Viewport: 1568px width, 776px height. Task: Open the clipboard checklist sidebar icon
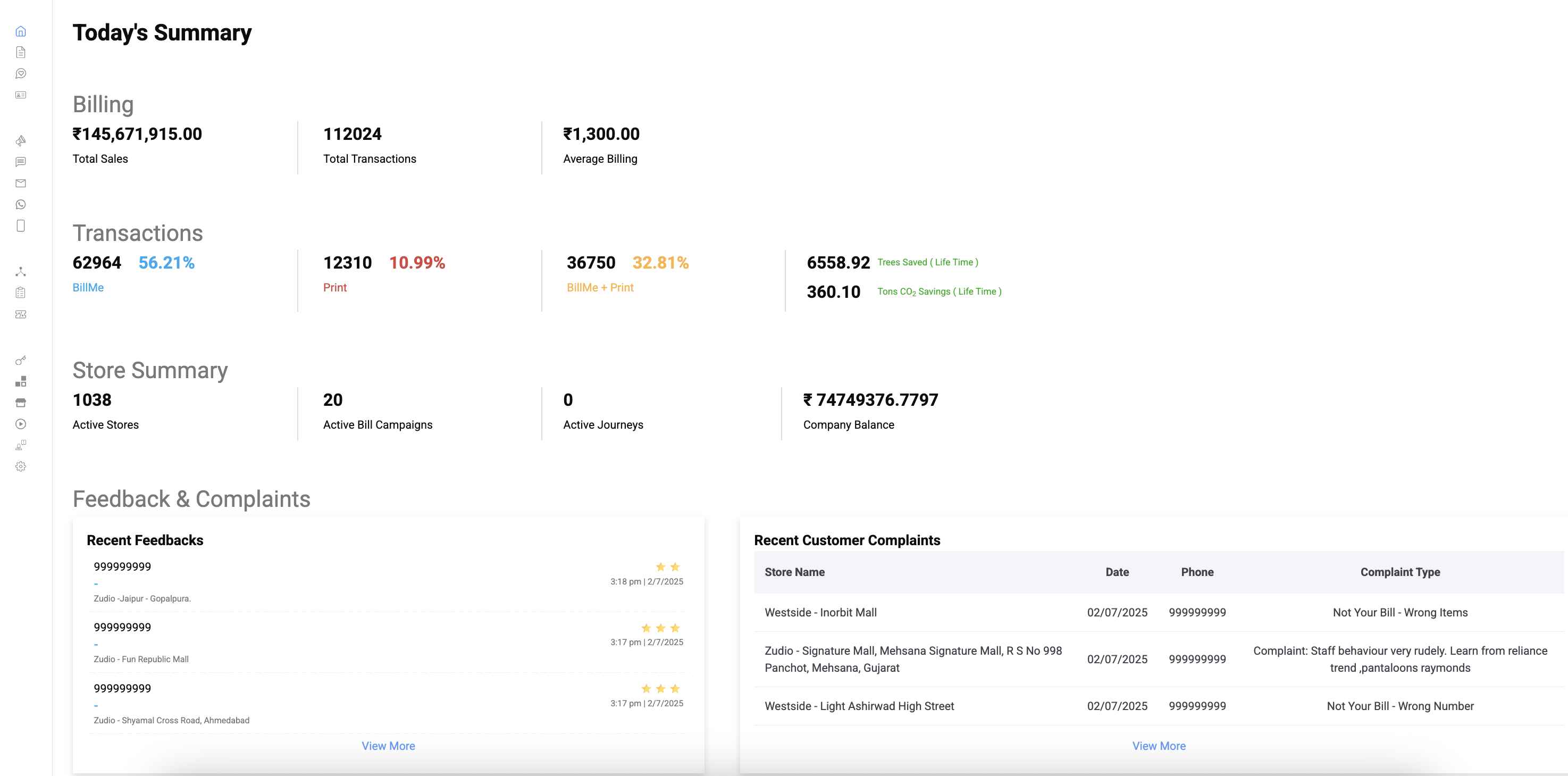coord(21,293)
